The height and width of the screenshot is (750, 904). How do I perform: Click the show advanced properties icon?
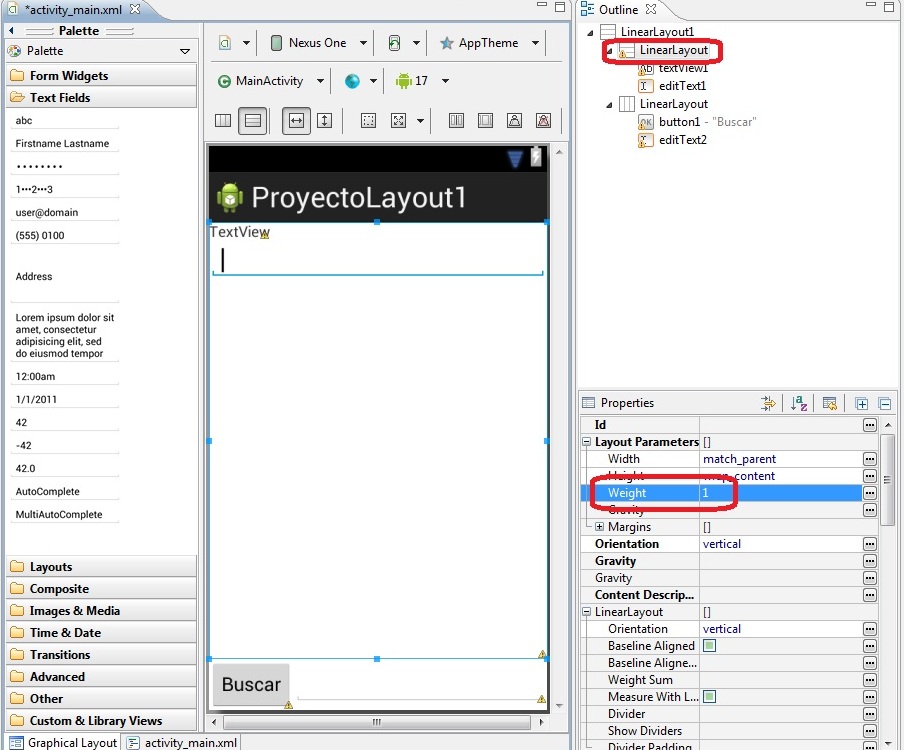point(768,404)
